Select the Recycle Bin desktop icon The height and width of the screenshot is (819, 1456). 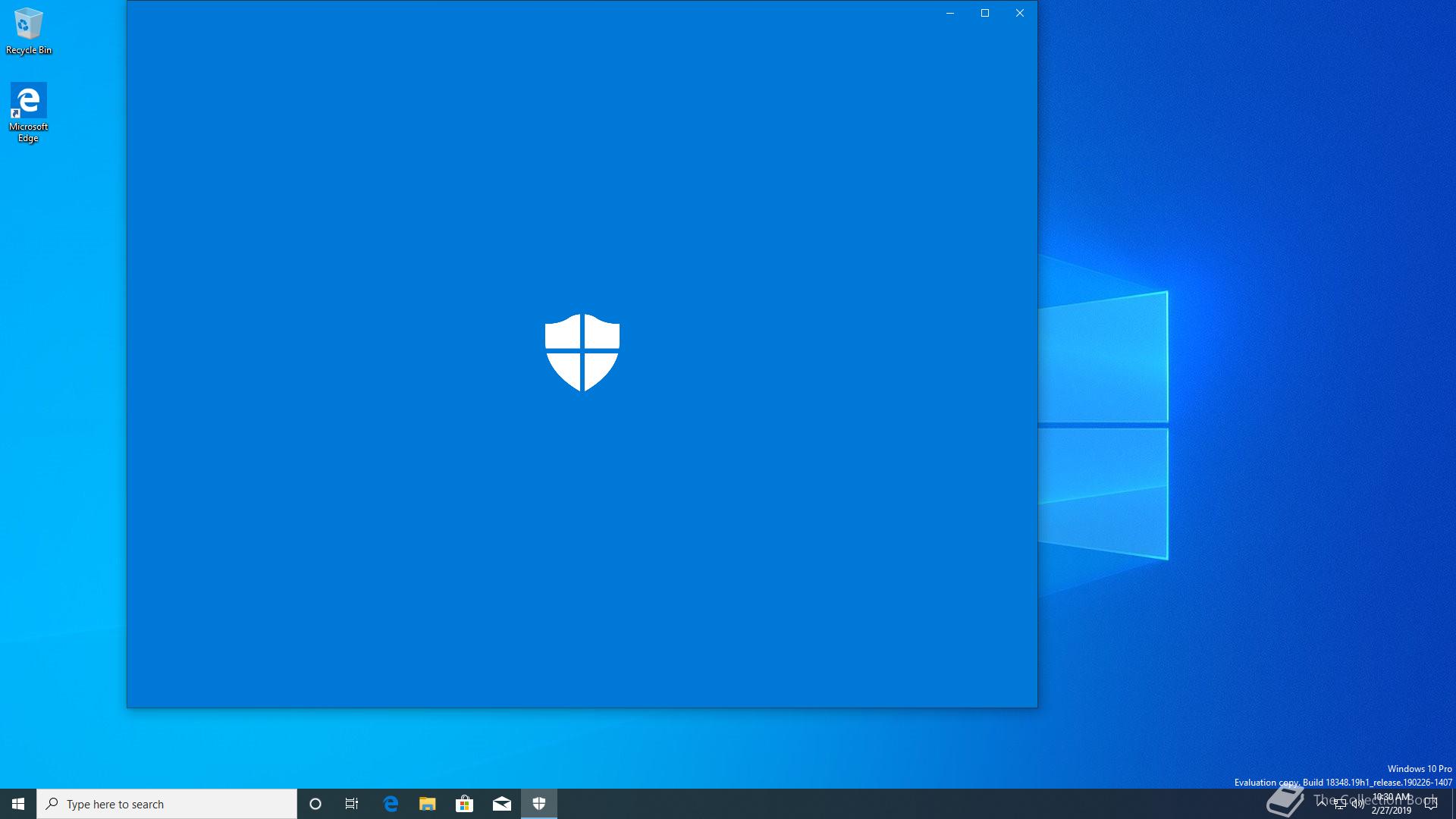tap(29, 31)
